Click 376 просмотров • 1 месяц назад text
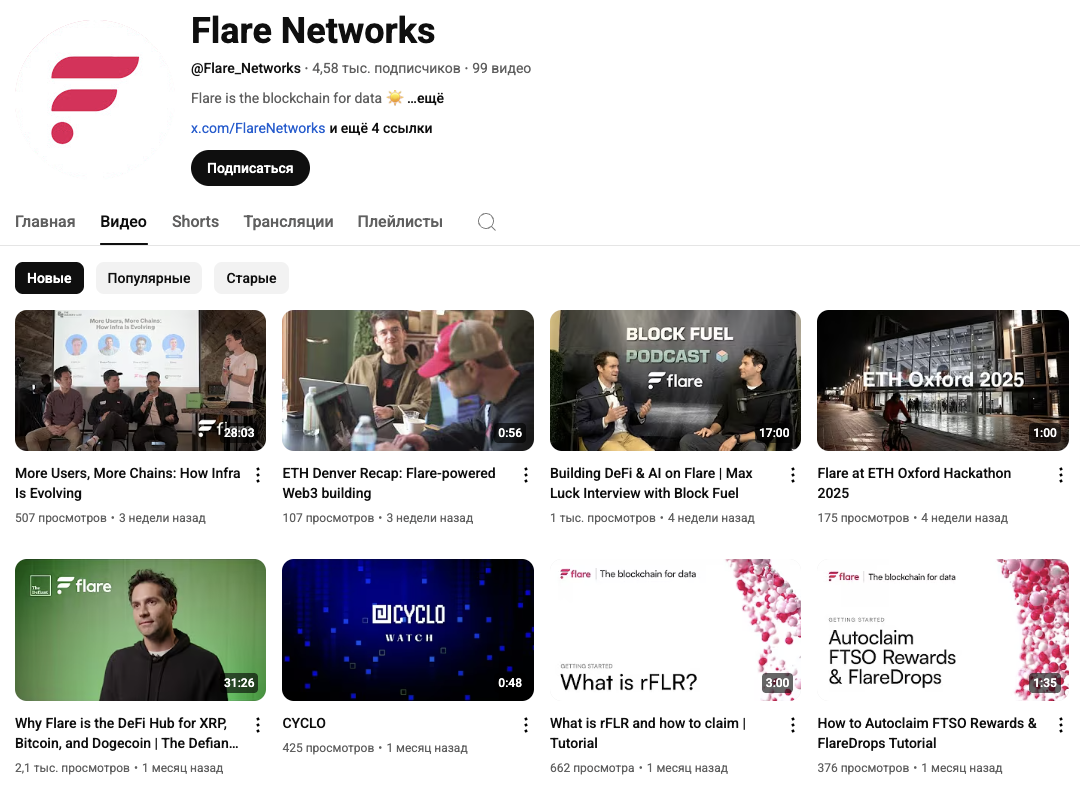This screenshot has width=1080, height=786. point(910,767)
